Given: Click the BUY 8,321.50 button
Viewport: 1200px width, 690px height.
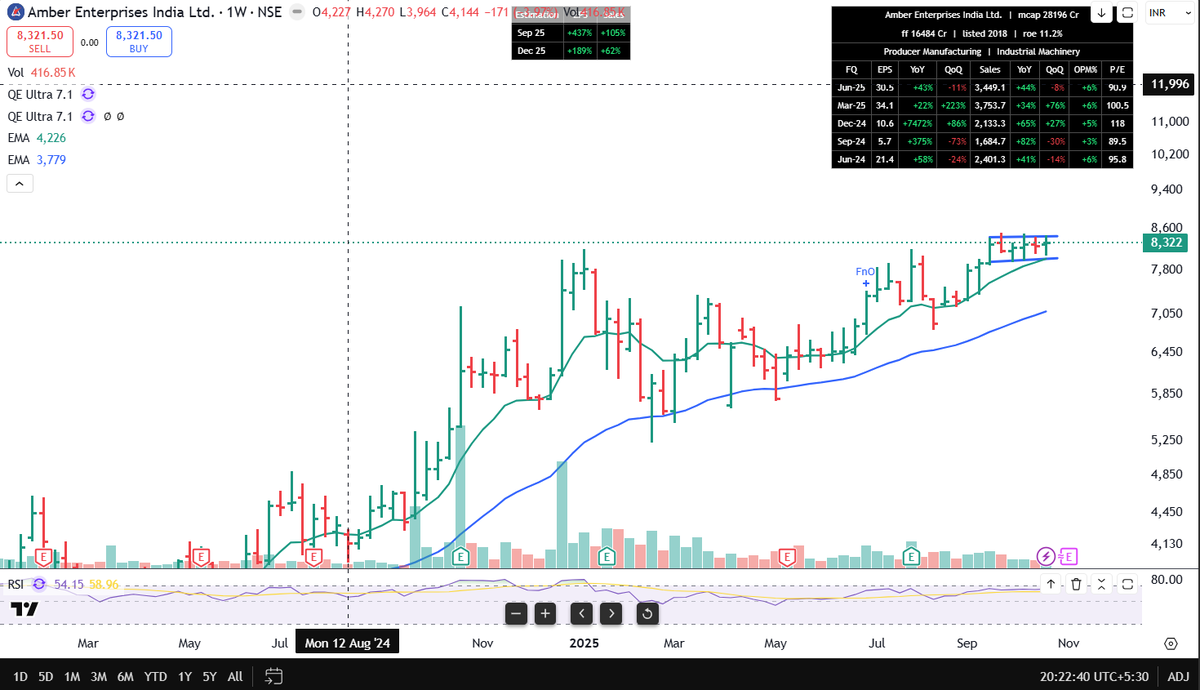Looking at the screenshot, I should 139,41.
